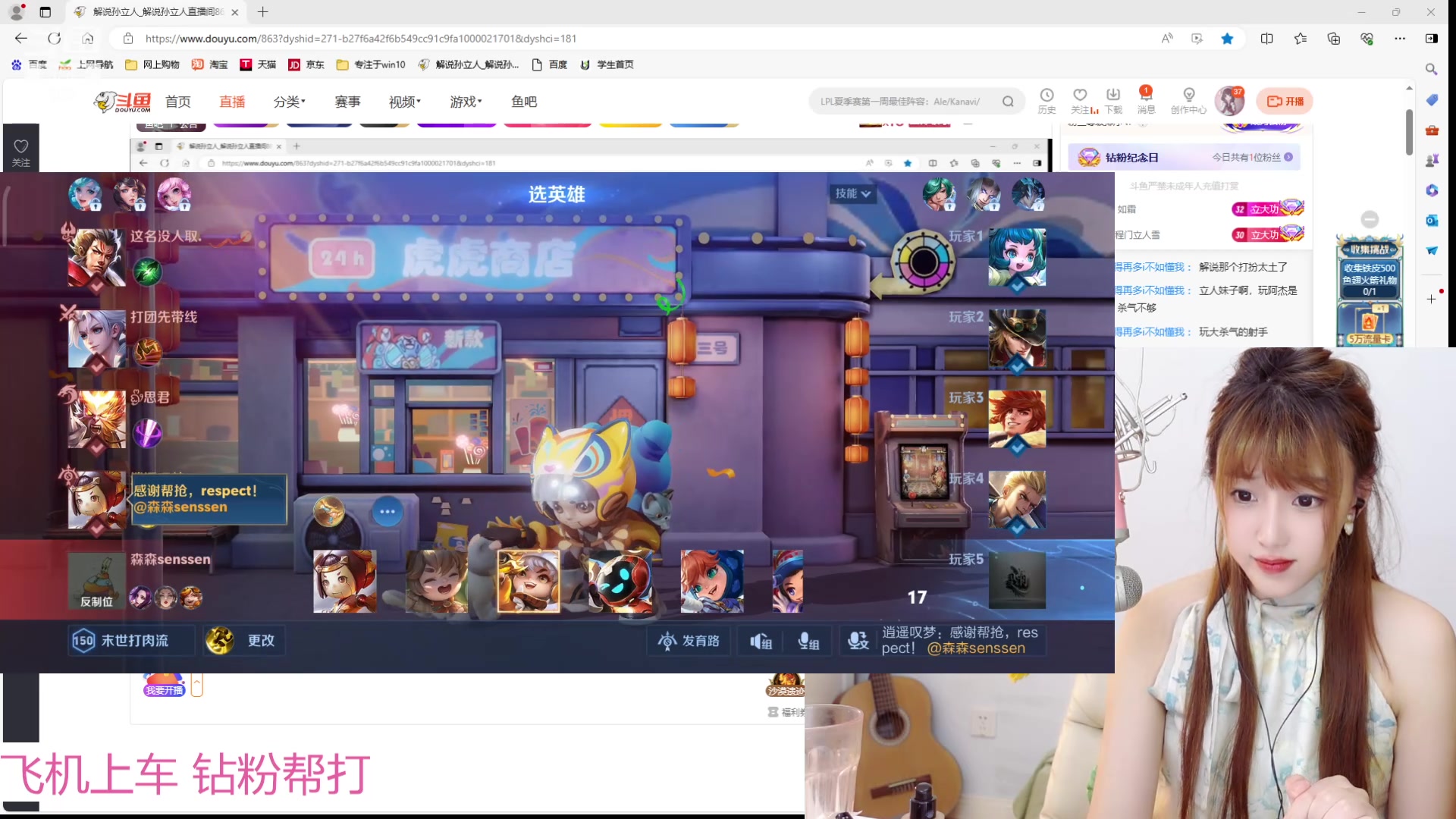Click the search magnifier icon in Douyu
This screenshot has width=1456, height=819.
1008,102
